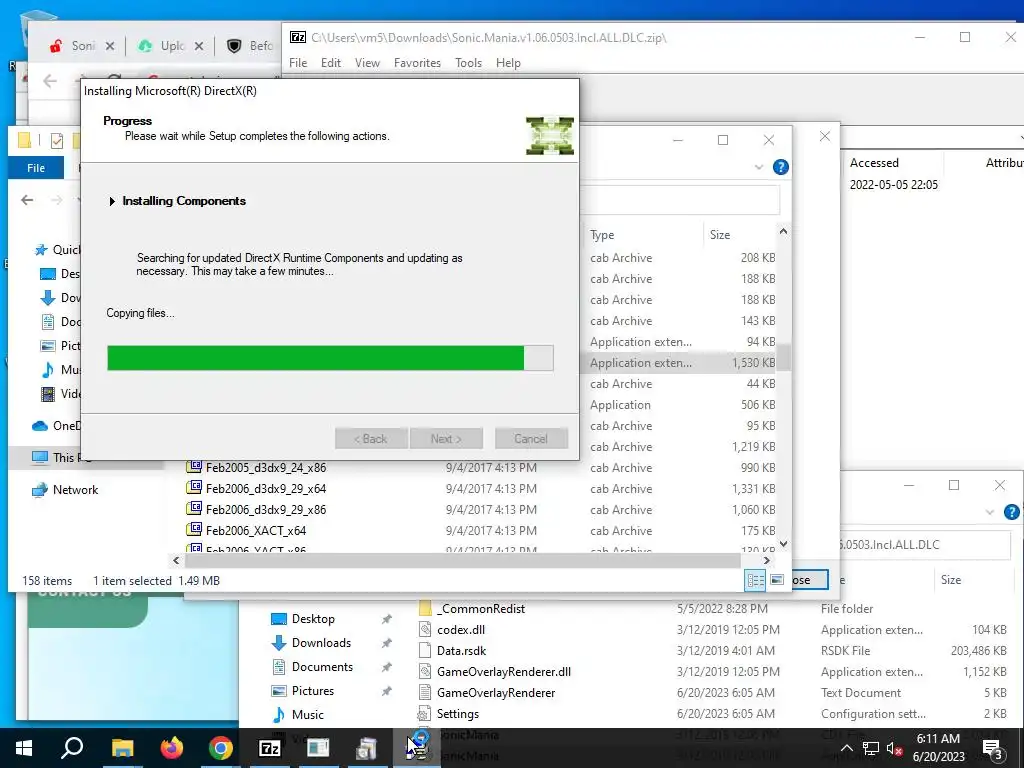Open the 7-Zip View menu
This screenshot has height=768, width=1024.
(367, 63)
